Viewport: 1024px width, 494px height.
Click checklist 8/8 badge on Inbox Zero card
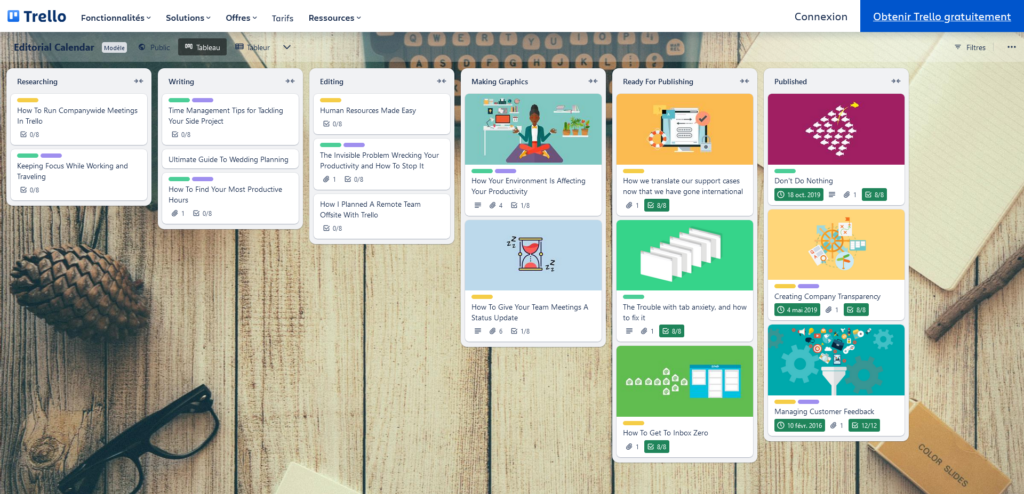click(x=656, y=447)
